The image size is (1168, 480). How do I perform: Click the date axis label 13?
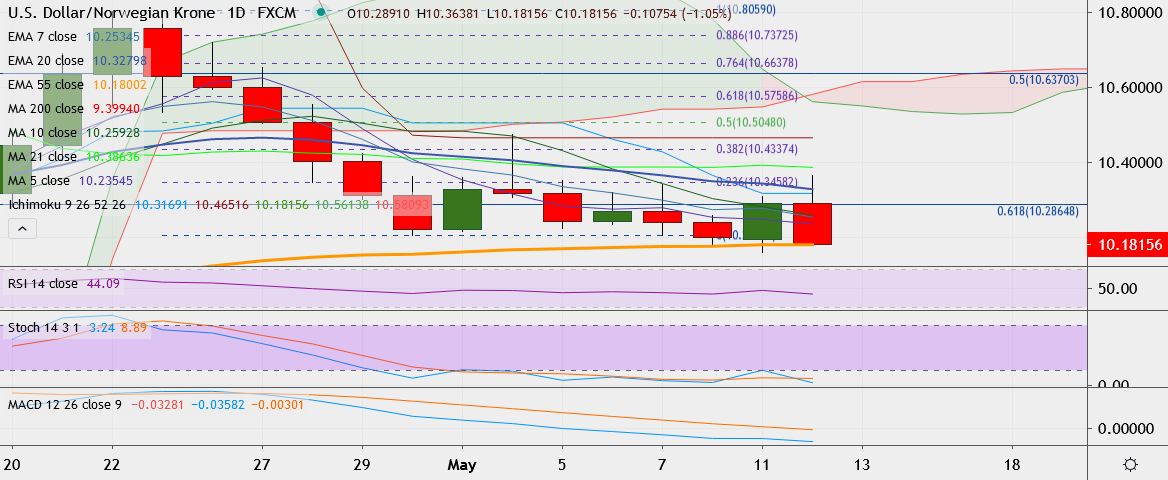tap(862, 465)
